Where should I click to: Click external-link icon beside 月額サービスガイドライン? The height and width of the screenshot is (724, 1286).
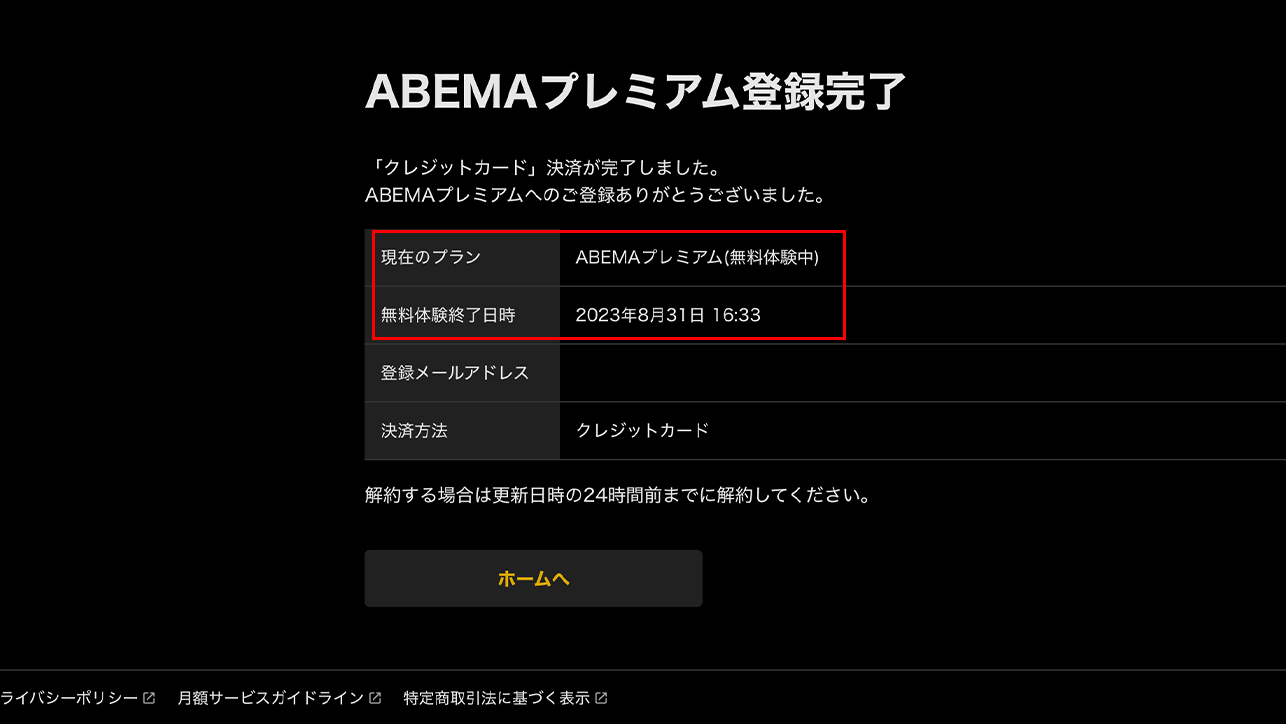(x=375, y=697)
